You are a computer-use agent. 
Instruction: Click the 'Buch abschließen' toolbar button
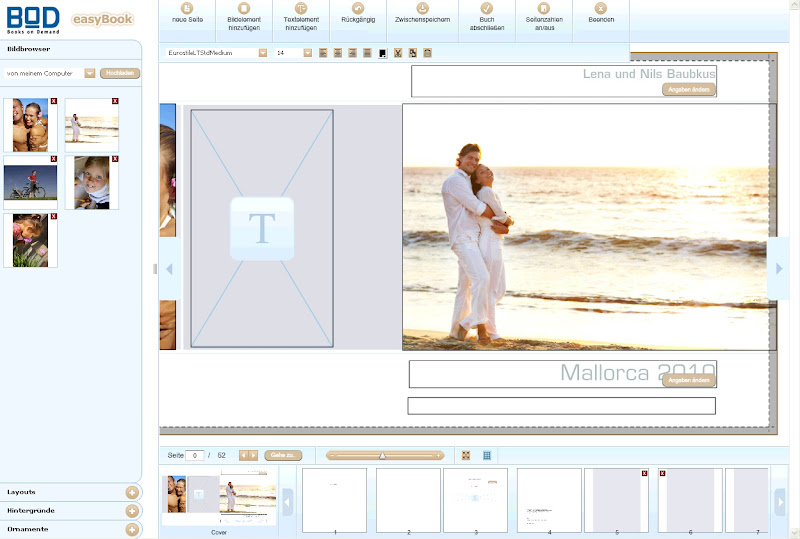pos(487,16)
